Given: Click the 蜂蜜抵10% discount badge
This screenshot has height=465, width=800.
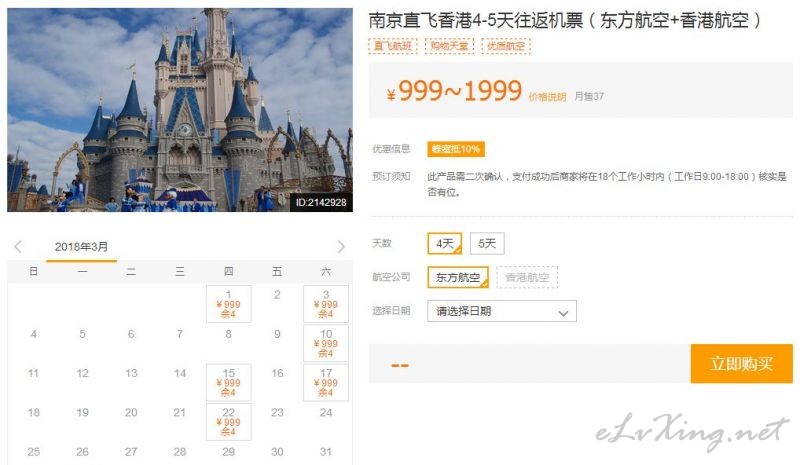Looking at the screenshot, I should coord(456,149).
